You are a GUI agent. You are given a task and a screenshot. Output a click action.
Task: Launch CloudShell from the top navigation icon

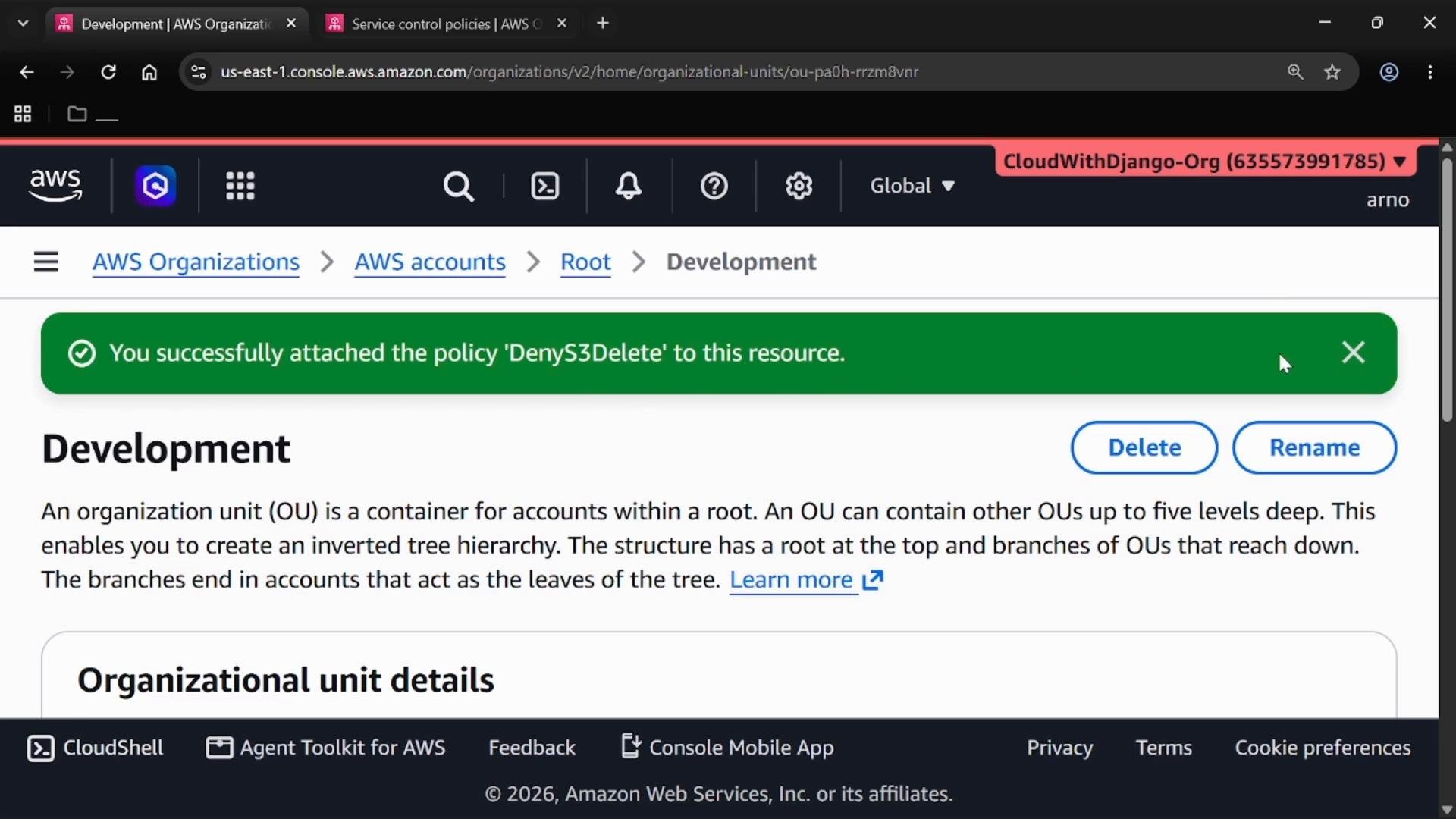click(545, 186)
